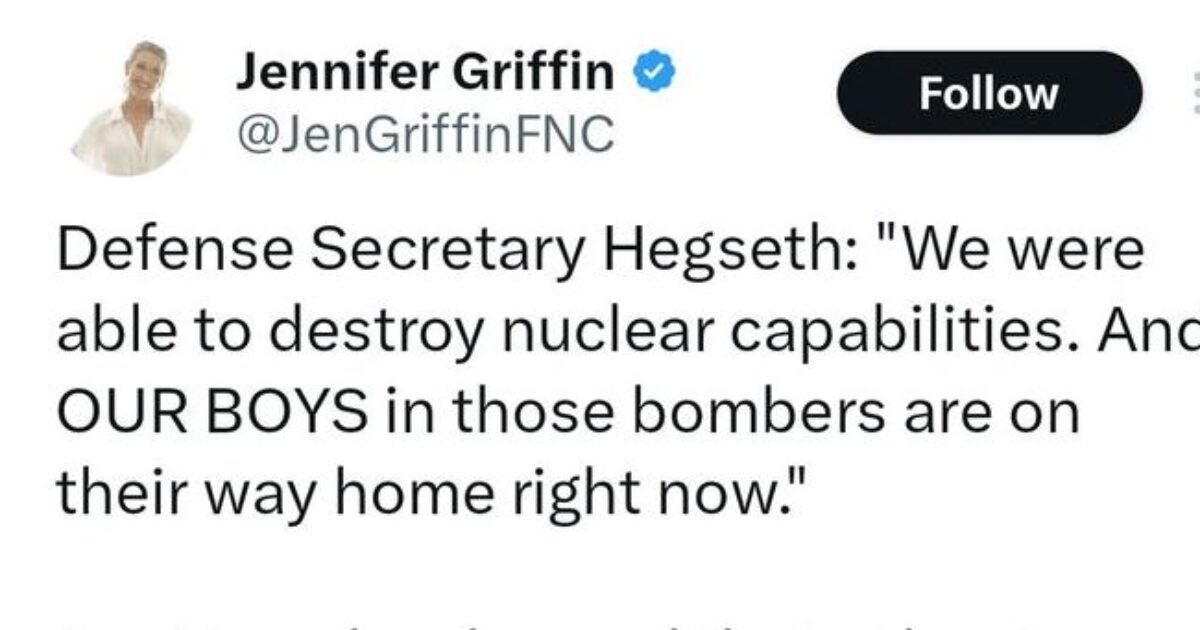Open Jennifer Griffin's profile picture
The height and width of the screenshot is (630, 1200).
(130, 108)
